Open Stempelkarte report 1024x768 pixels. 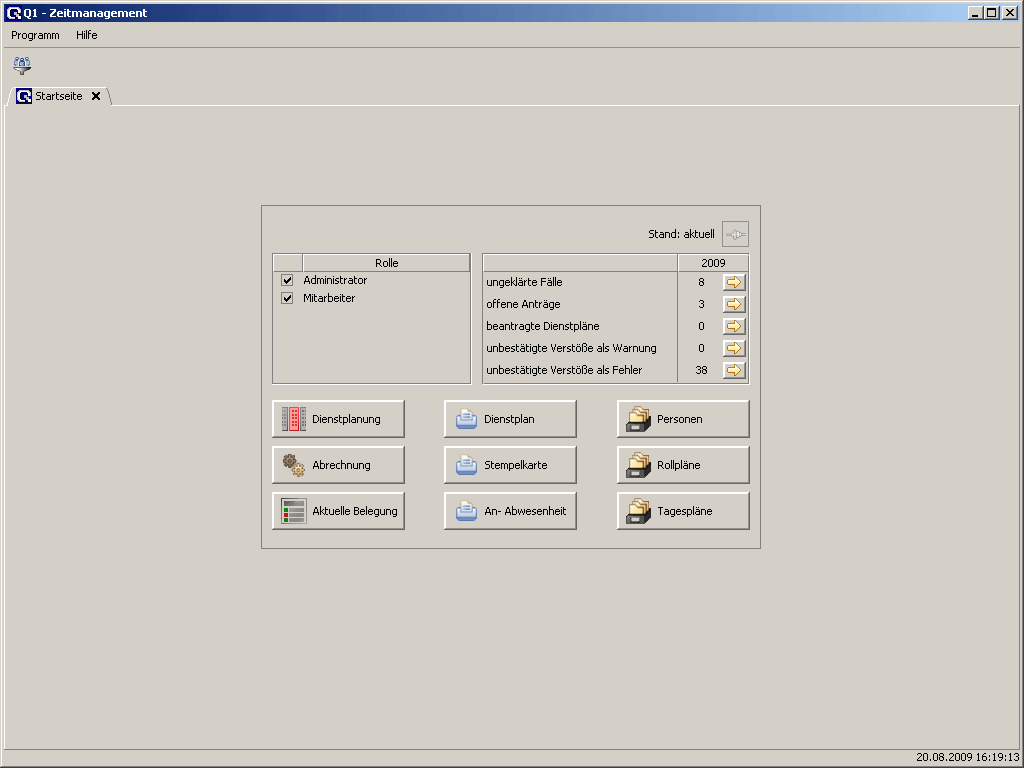(510, 465)
